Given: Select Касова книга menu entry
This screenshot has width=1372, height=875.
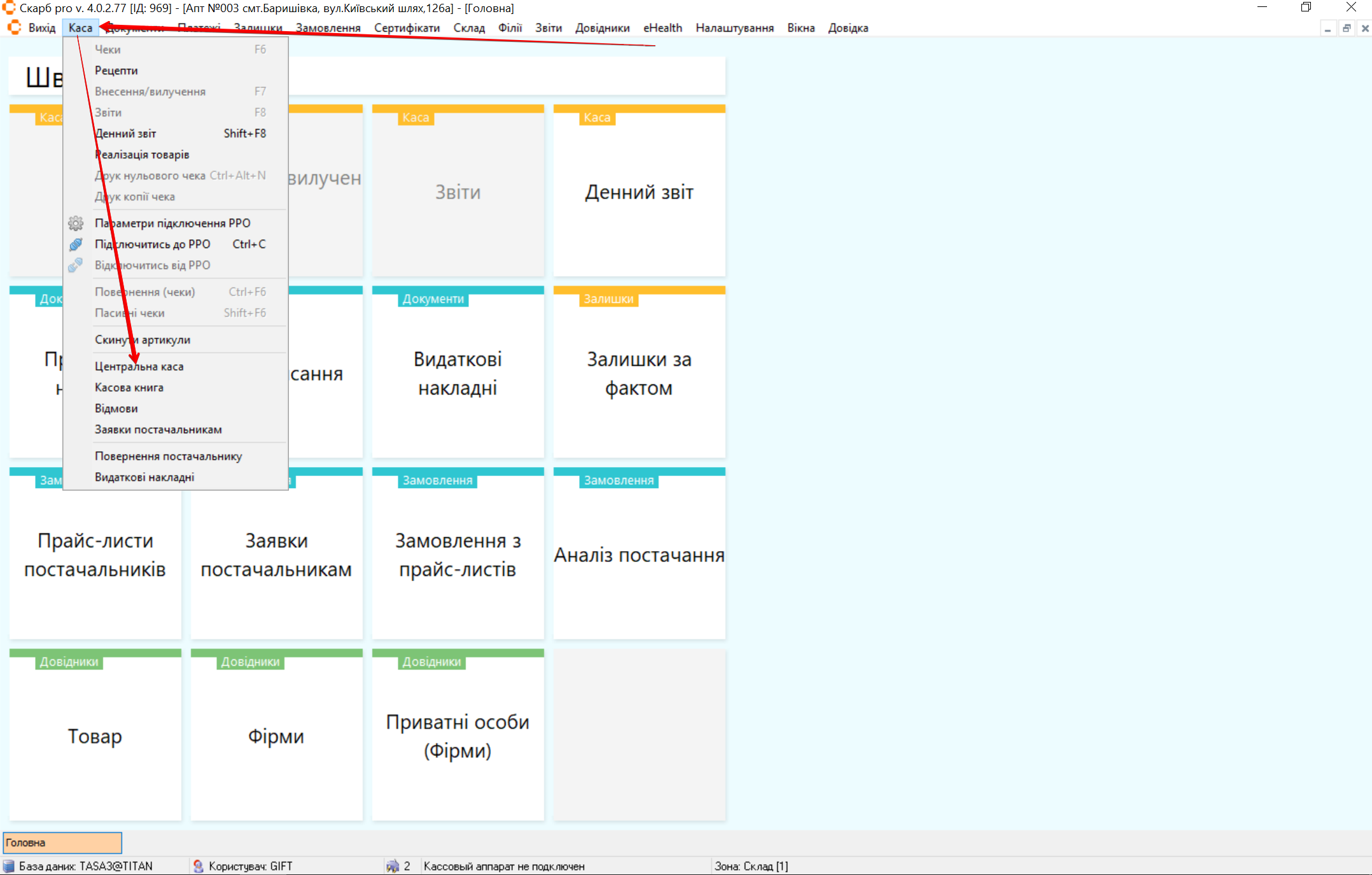Looking at the screenshot, I should pos(129,388).
